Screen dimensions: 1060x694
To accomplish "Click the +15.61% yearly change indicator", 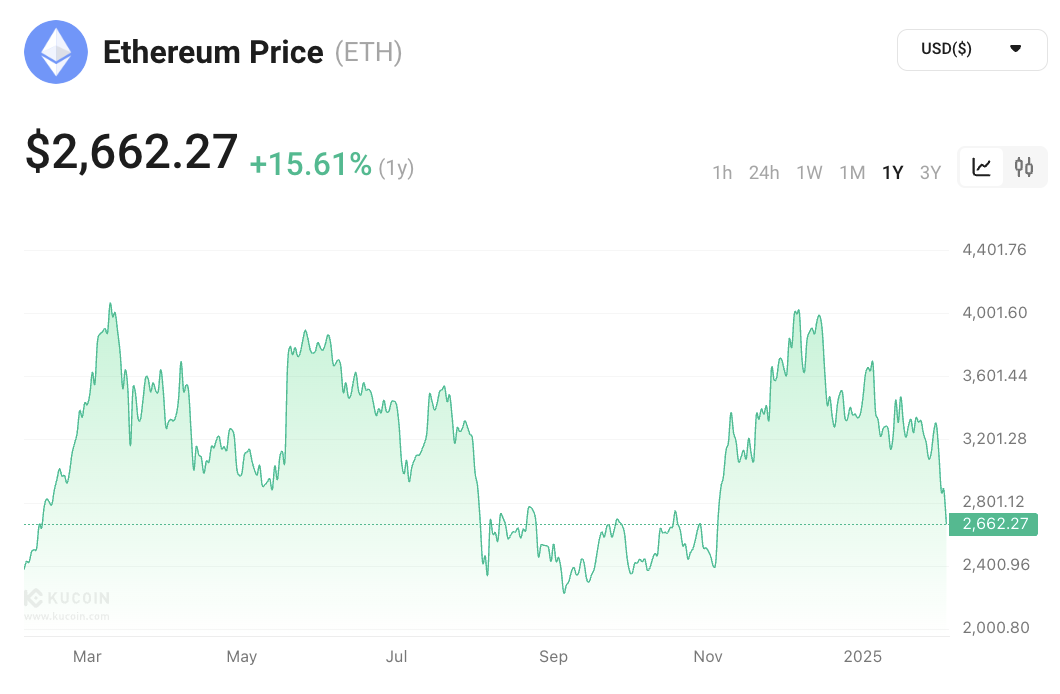I will (310, 165).
